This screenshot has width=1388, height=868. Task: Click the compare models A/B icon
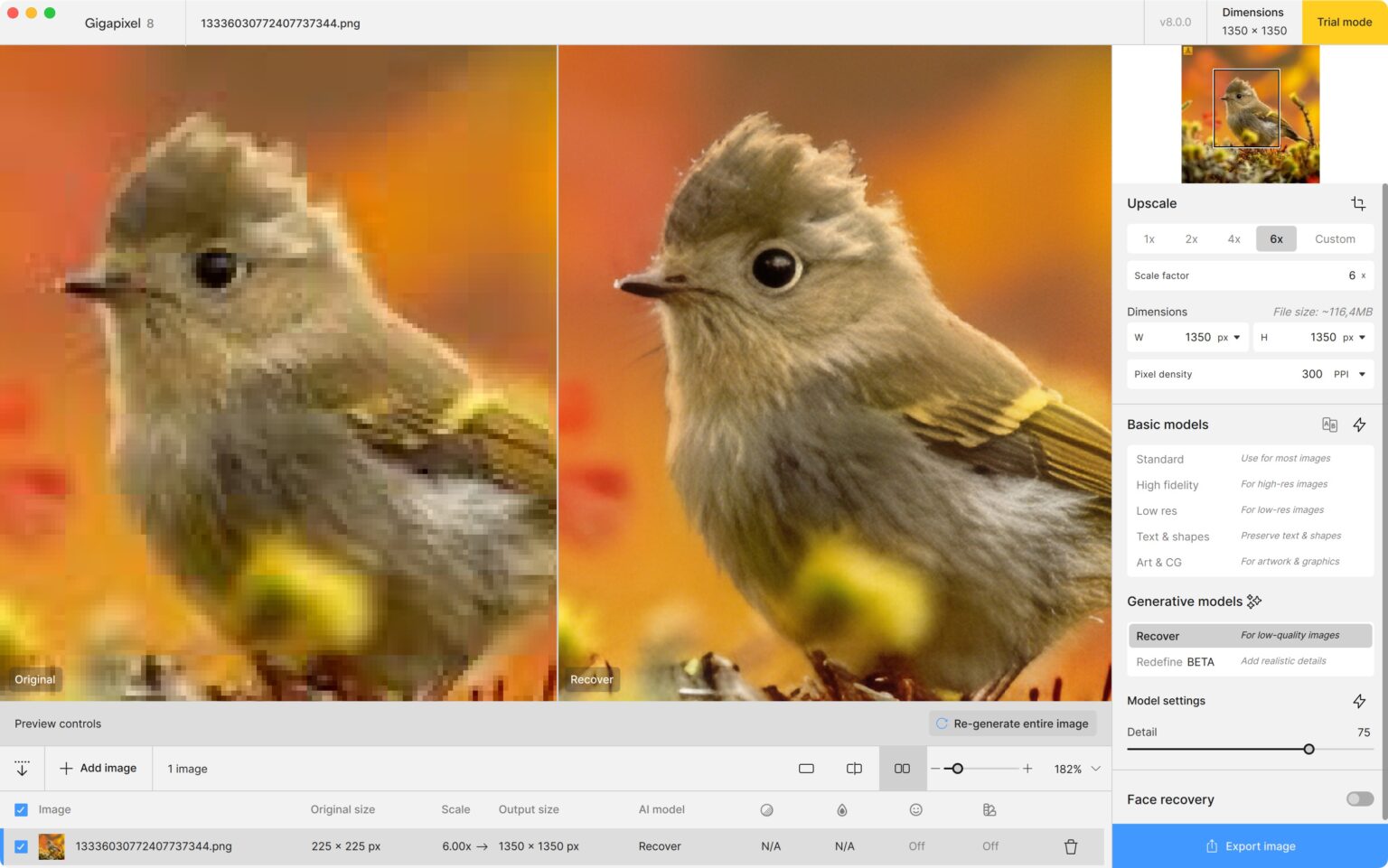[1329, 425]
